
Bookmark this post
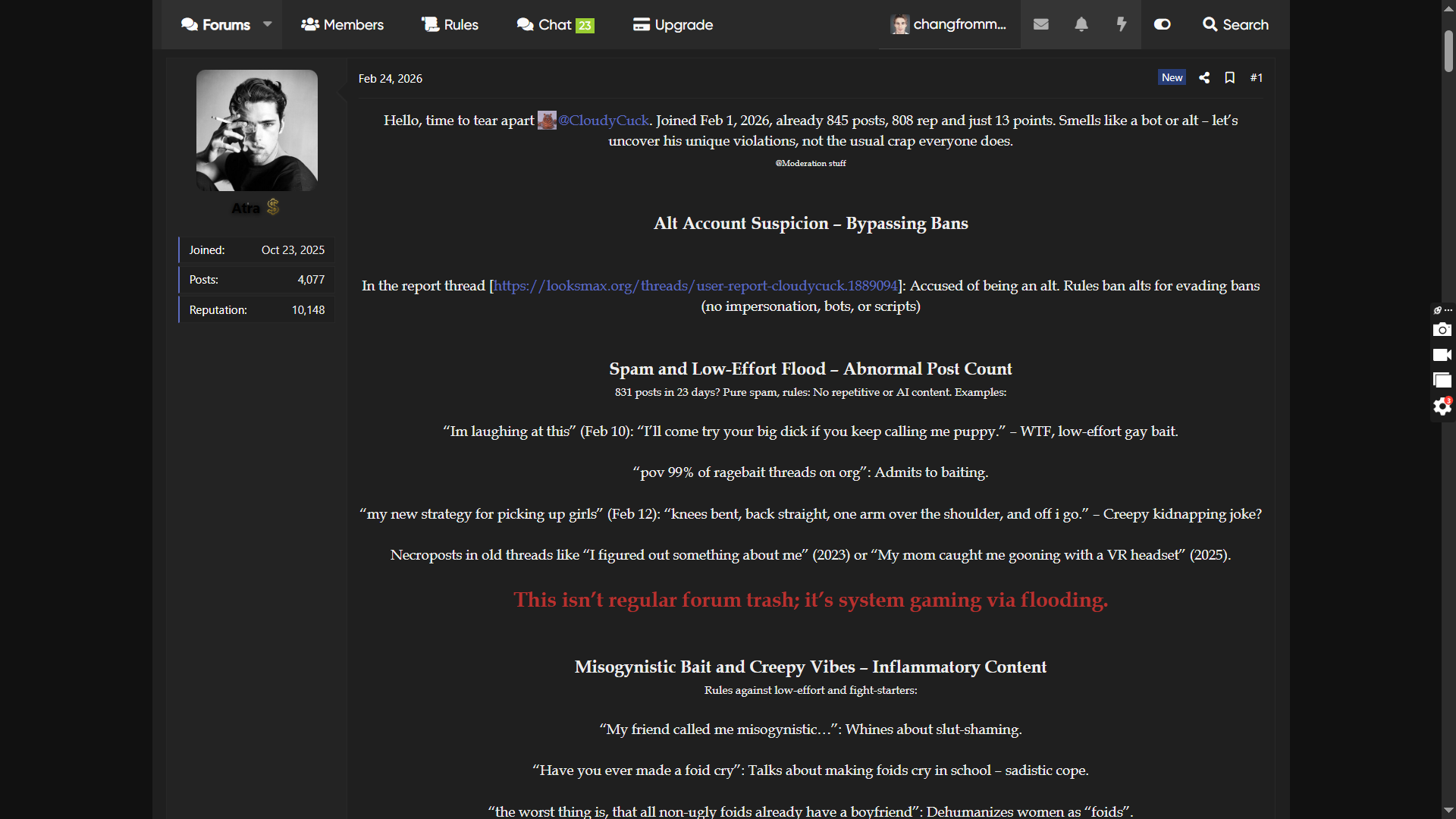click(x=1230, y=77)
